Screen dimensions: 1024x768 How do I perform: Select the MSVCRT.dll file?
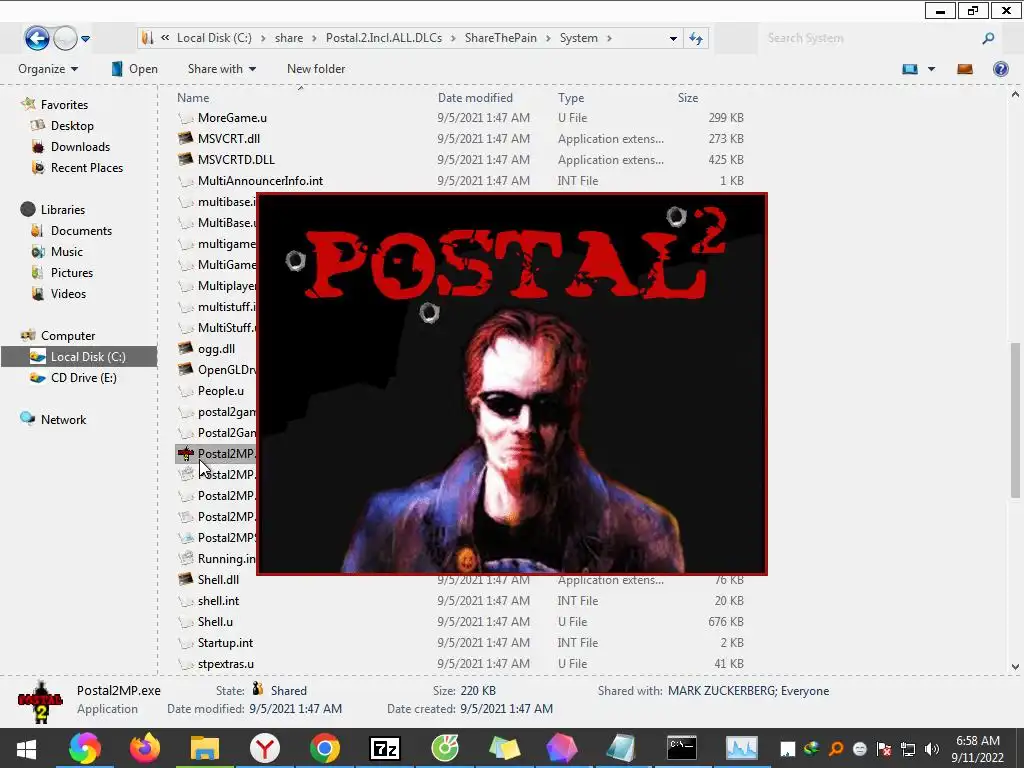pos(229,138)
